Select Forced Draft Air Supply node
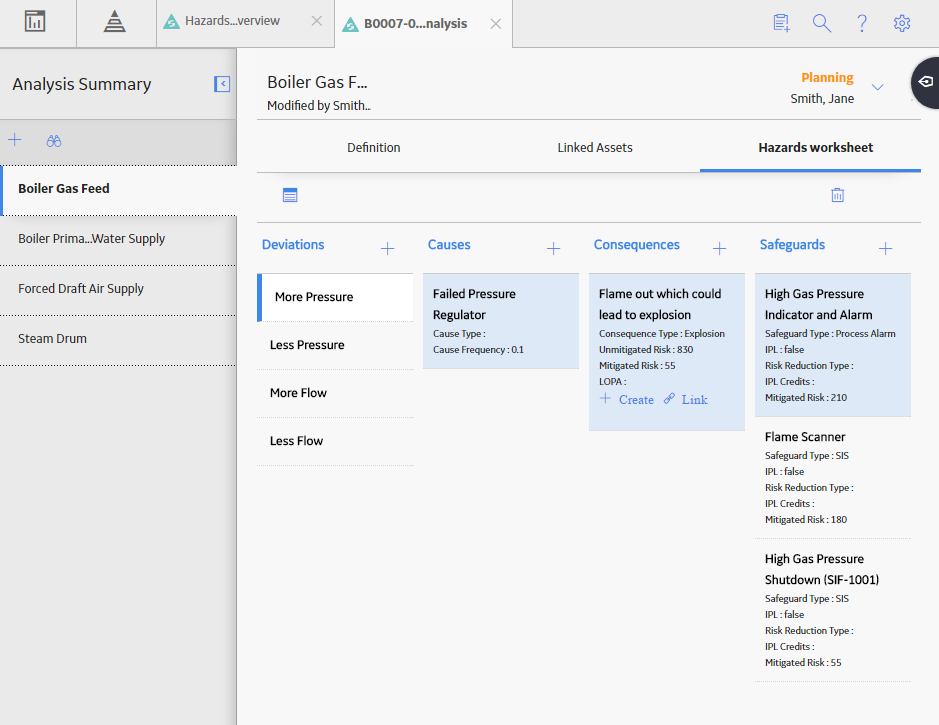Viewport: 939px width, 725px height. point(119,289)
